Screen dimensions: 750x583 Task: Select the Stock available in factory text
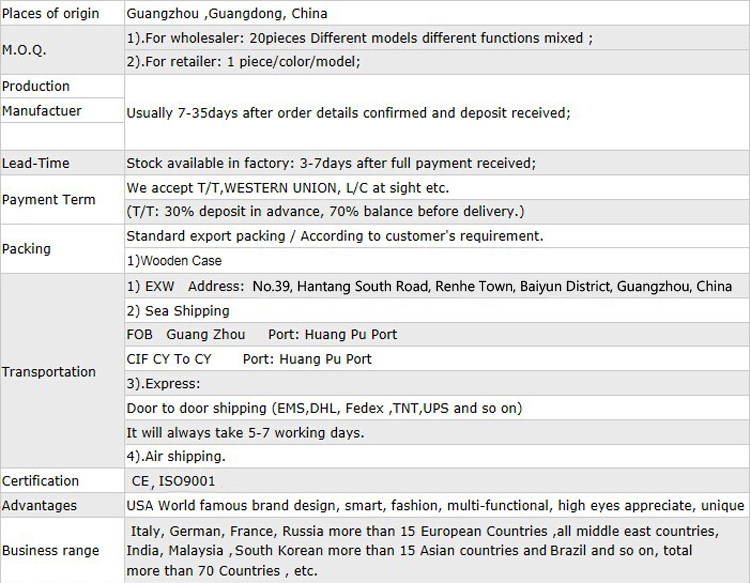click(331, 163)
